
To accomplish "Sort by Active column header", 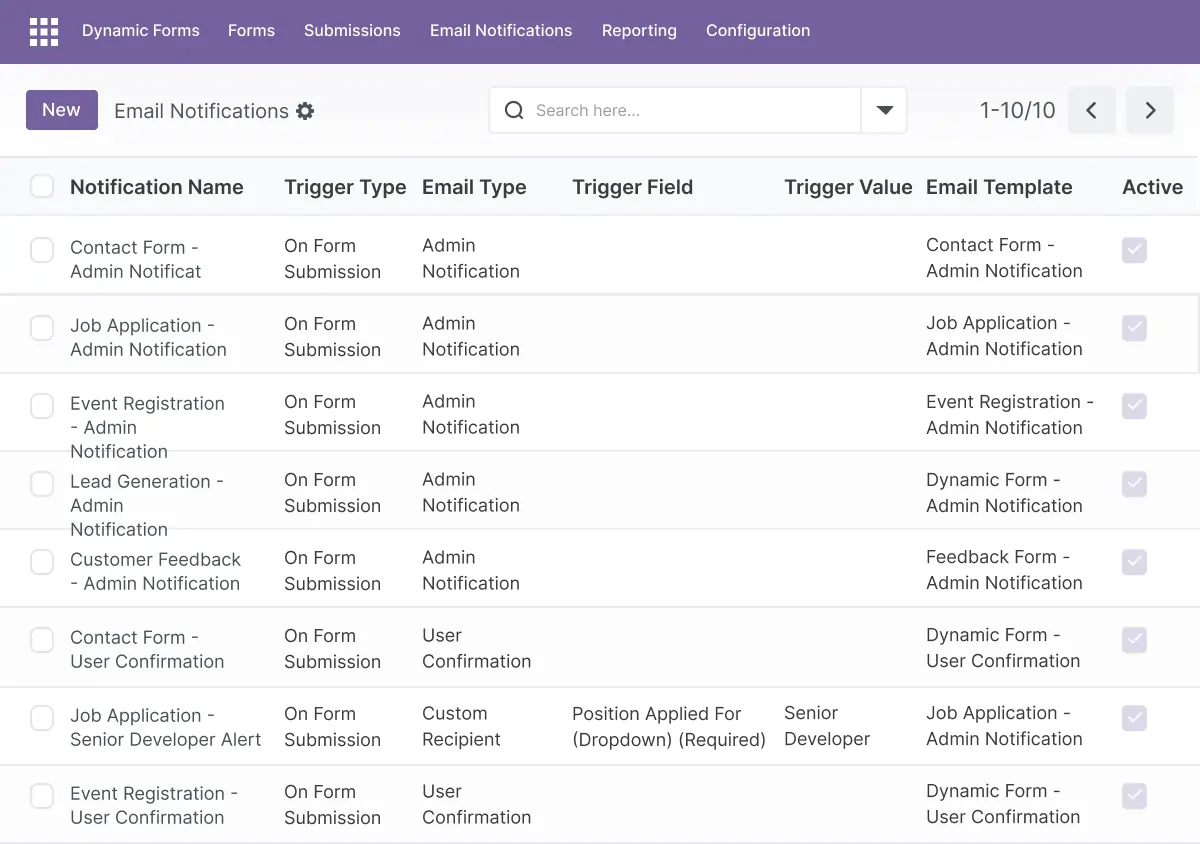I will pyautogui.click(x=1152, y=187).
